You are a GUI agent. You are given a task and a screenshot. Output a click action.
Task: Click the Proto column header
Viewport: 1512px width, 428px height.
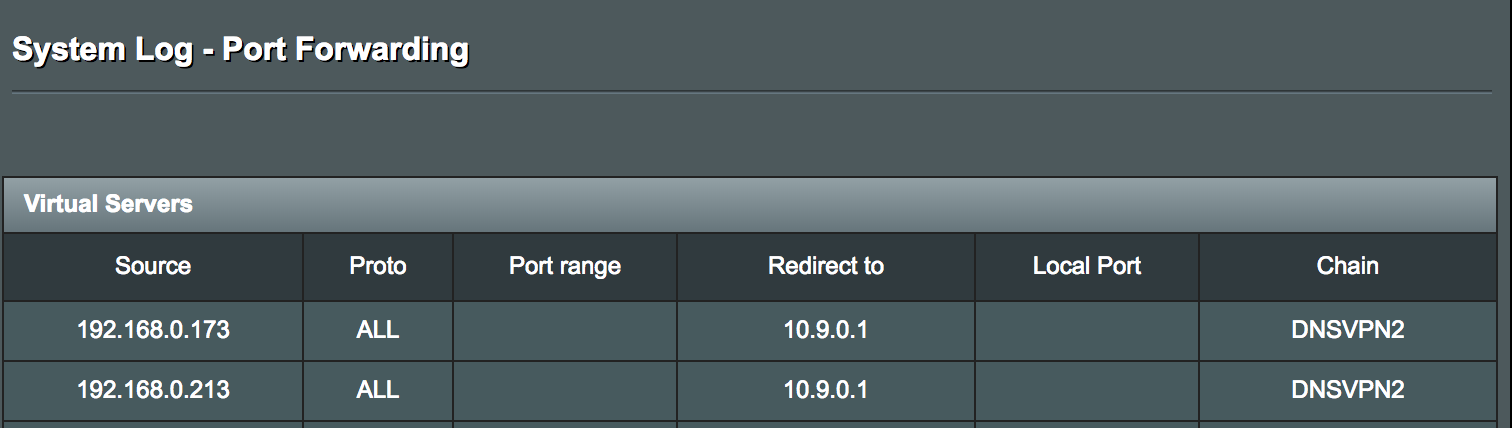[378, 266]
